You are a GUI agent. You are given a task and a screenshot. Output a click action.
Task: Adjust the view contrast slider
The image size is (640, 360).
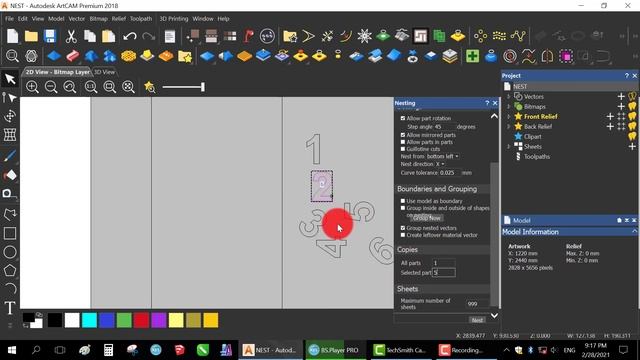tap(184, 87)
